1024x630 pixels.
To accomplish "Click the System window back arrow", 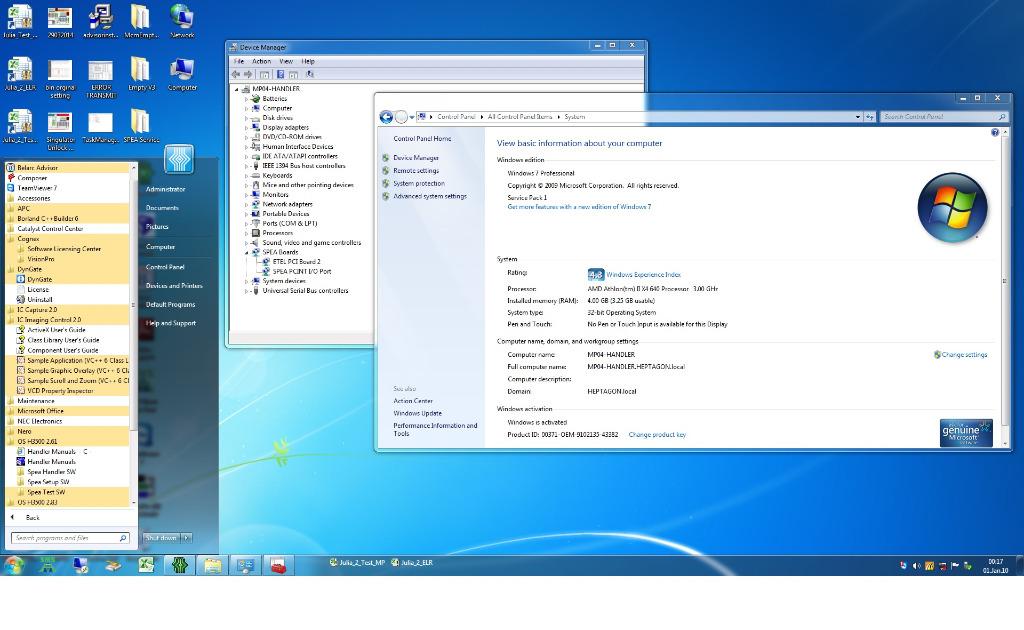I will pyautogui.click(x=386, y=117).
